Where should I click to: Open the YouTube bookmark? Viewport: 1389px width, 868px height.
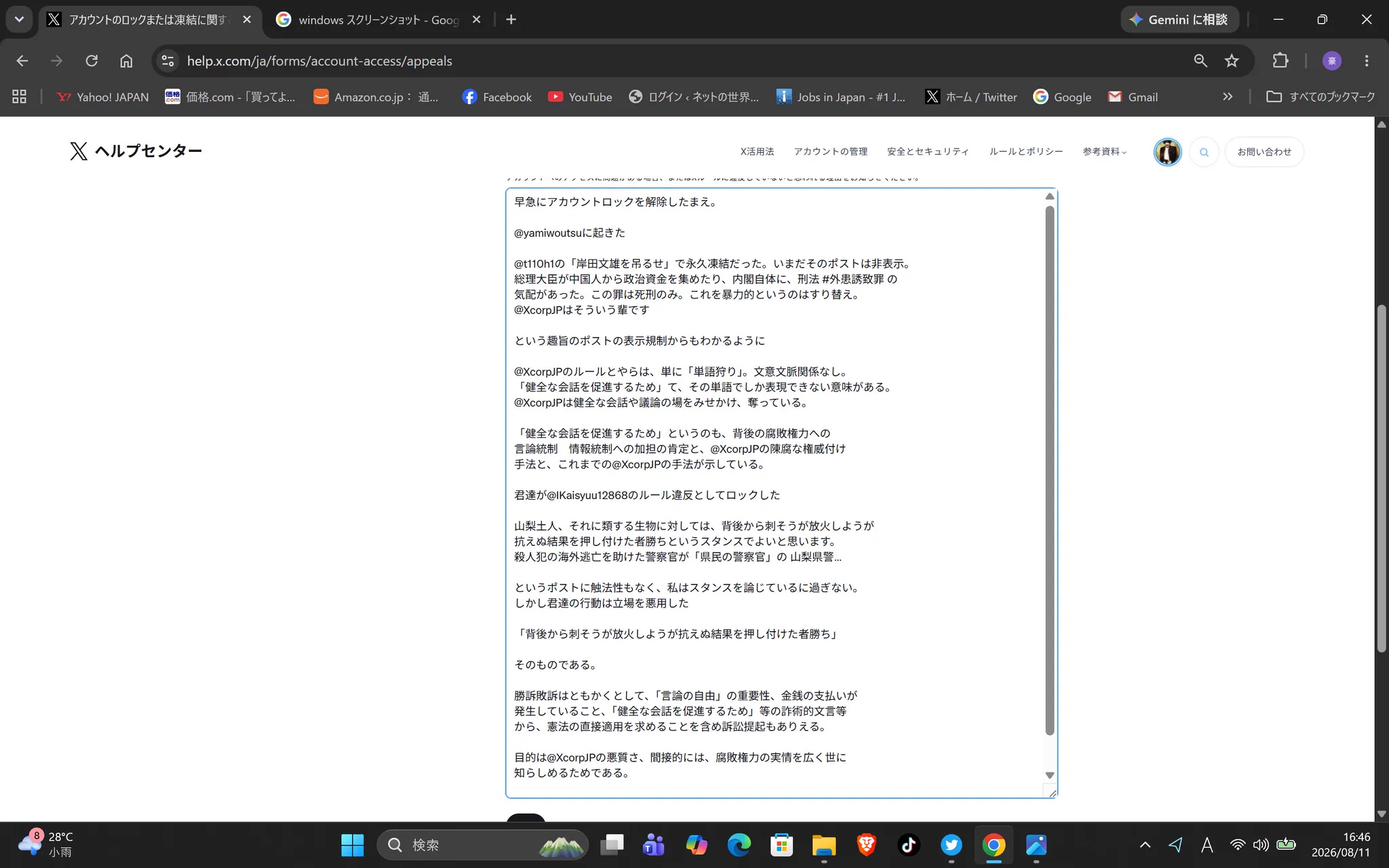[x=580, y=97]
